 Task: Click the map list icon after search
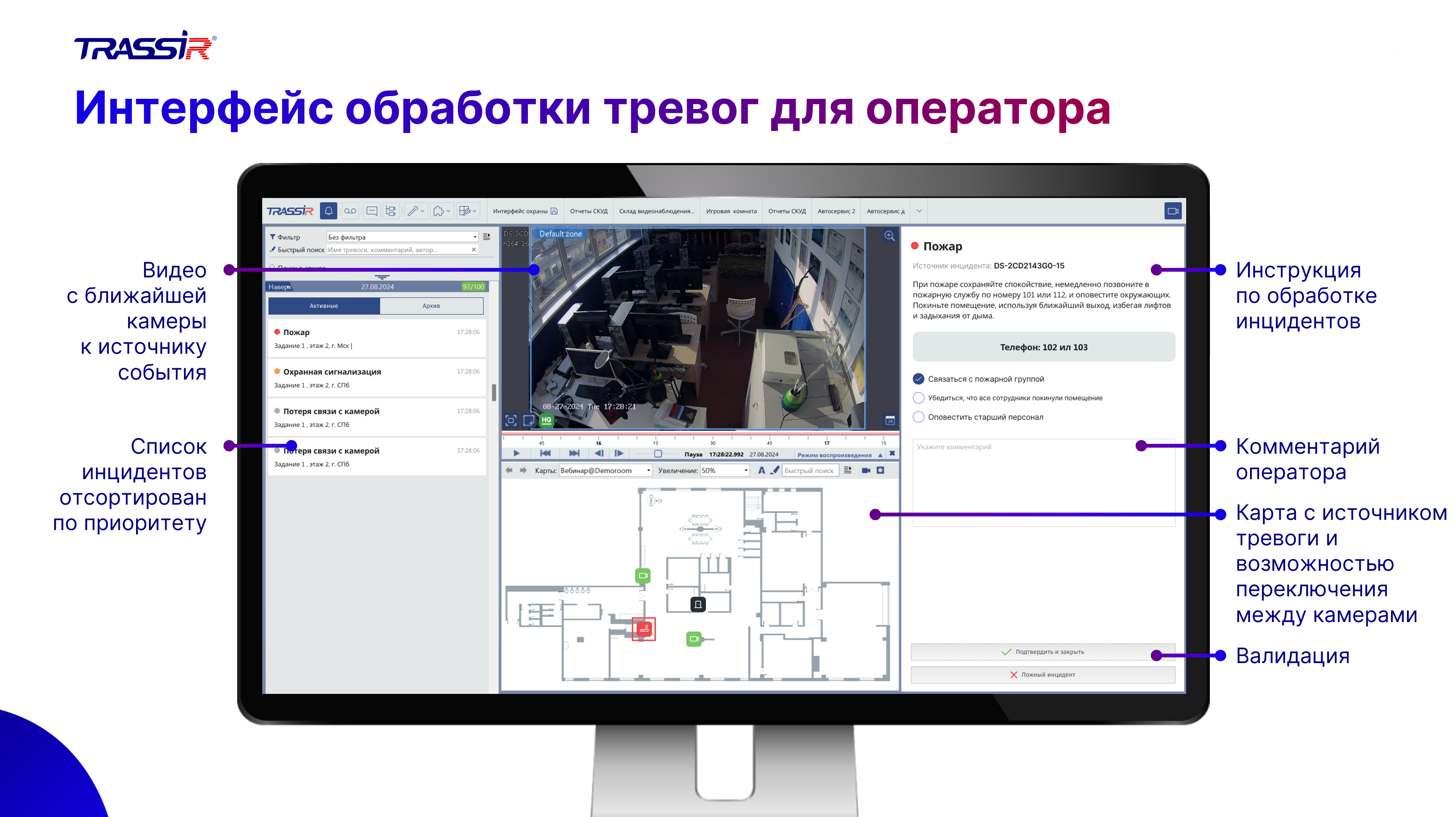click(x=847, y=470)
